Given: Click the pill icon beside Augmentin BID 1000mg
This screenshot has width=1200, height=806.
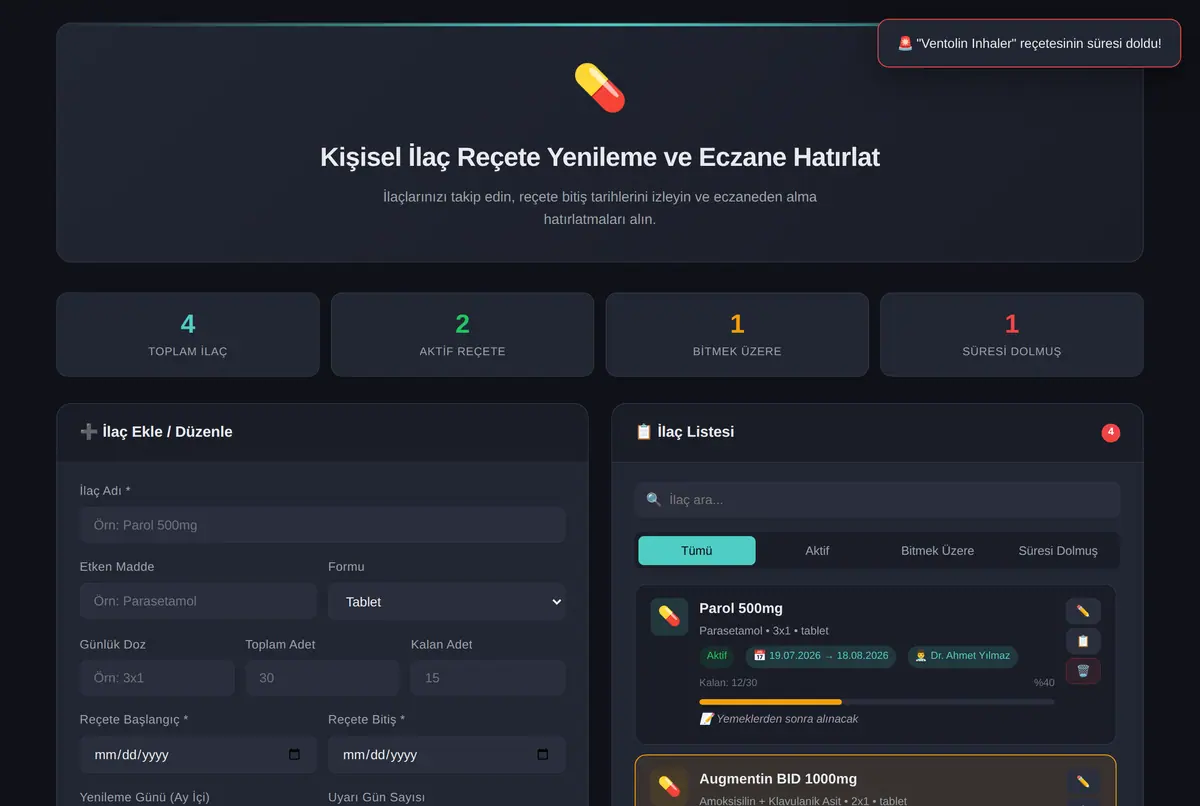Looking at the screenshot, I should click(669, 787).
